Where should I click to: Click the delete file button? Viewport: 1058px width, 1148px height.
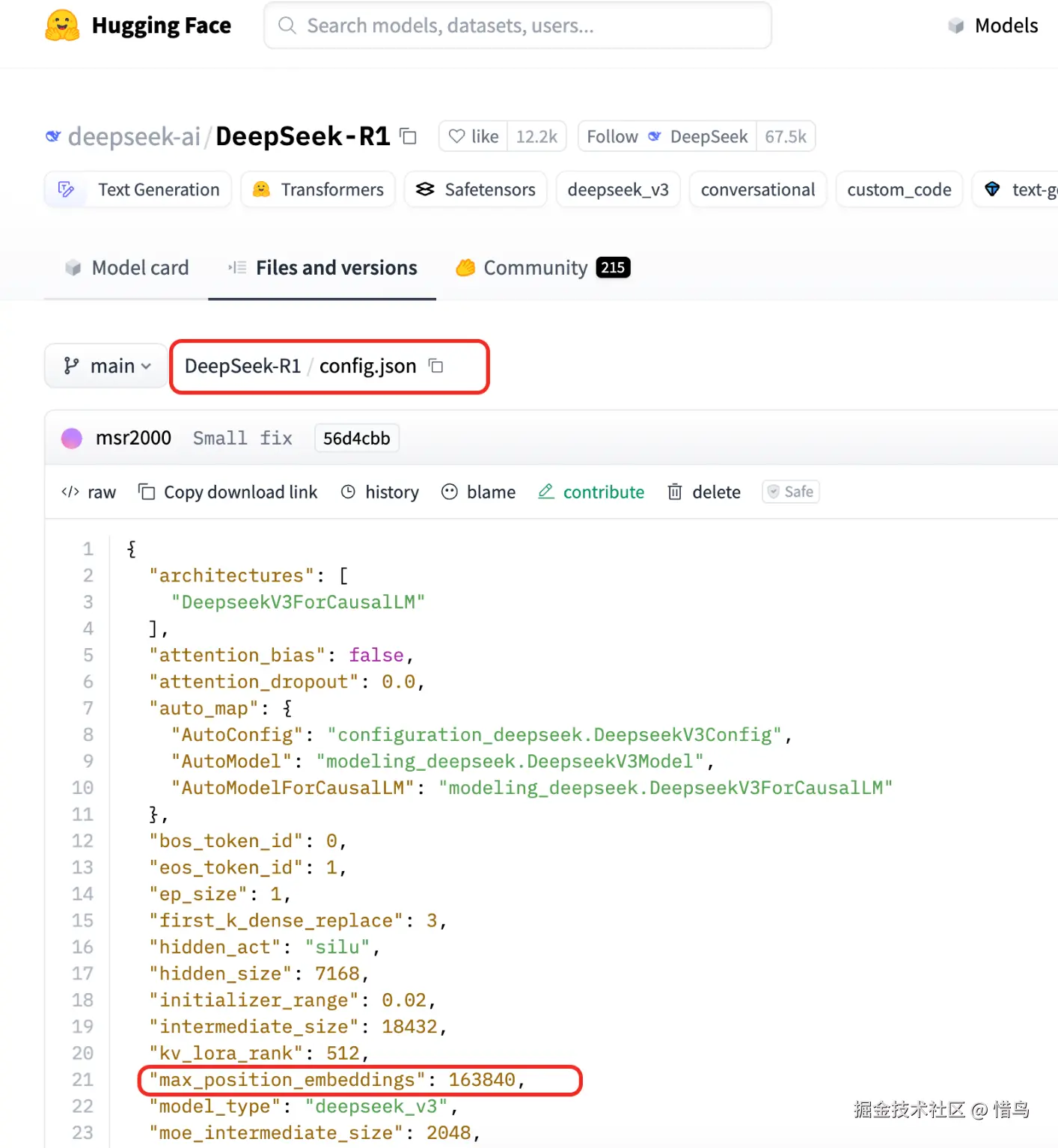704,492
